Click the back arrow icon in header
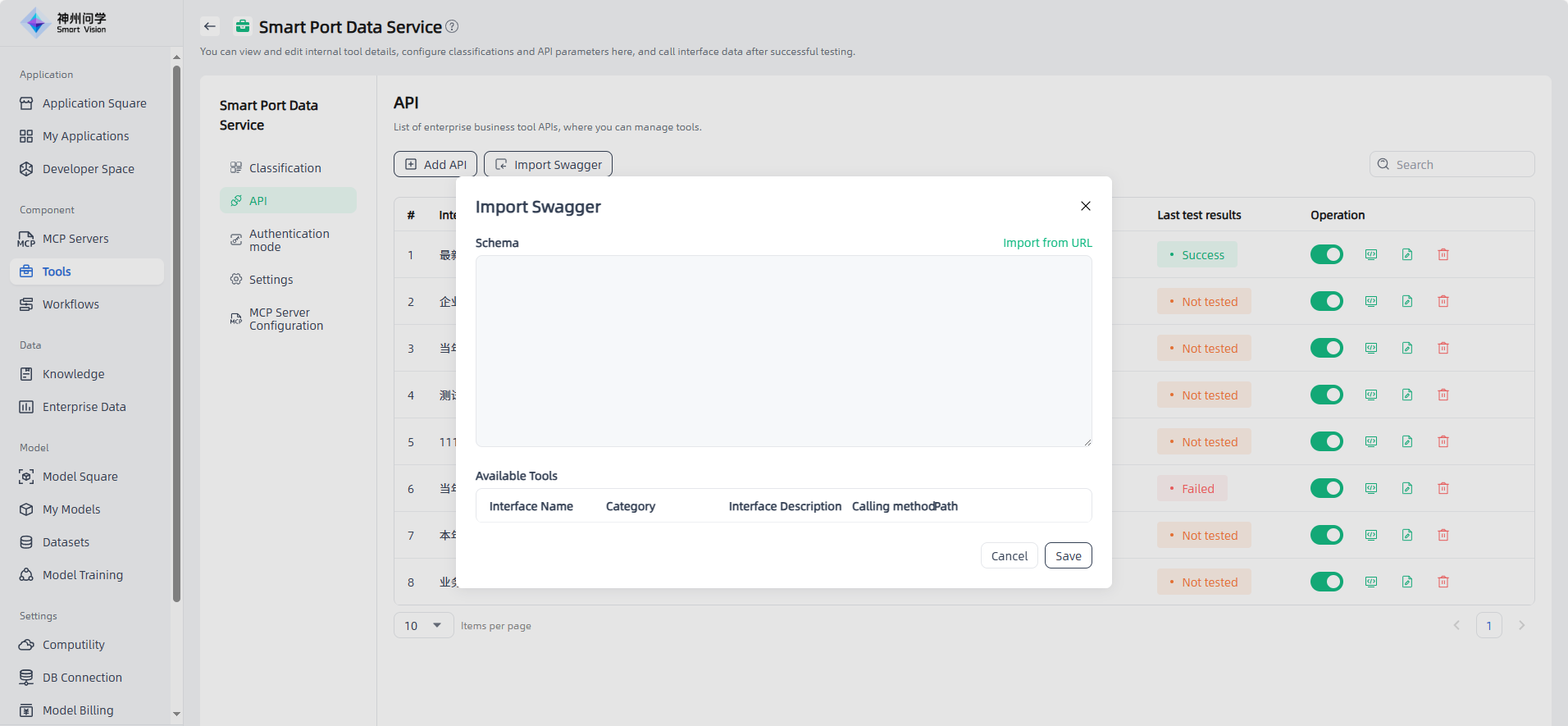The height and width of the screenshot is (726, 1568). pos(210,26)
